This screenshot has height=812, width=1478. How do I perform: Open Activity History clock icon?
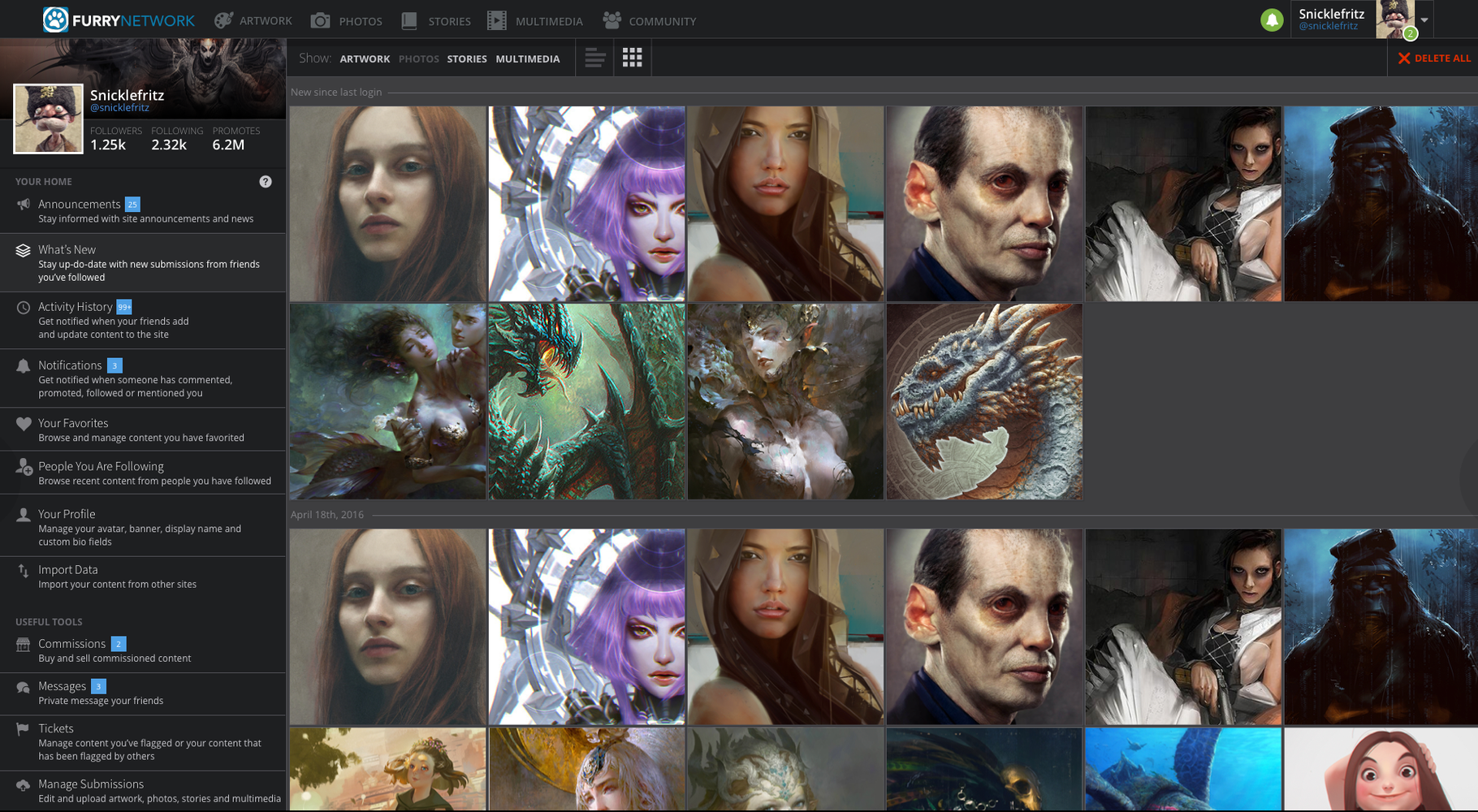click(24, 308)
